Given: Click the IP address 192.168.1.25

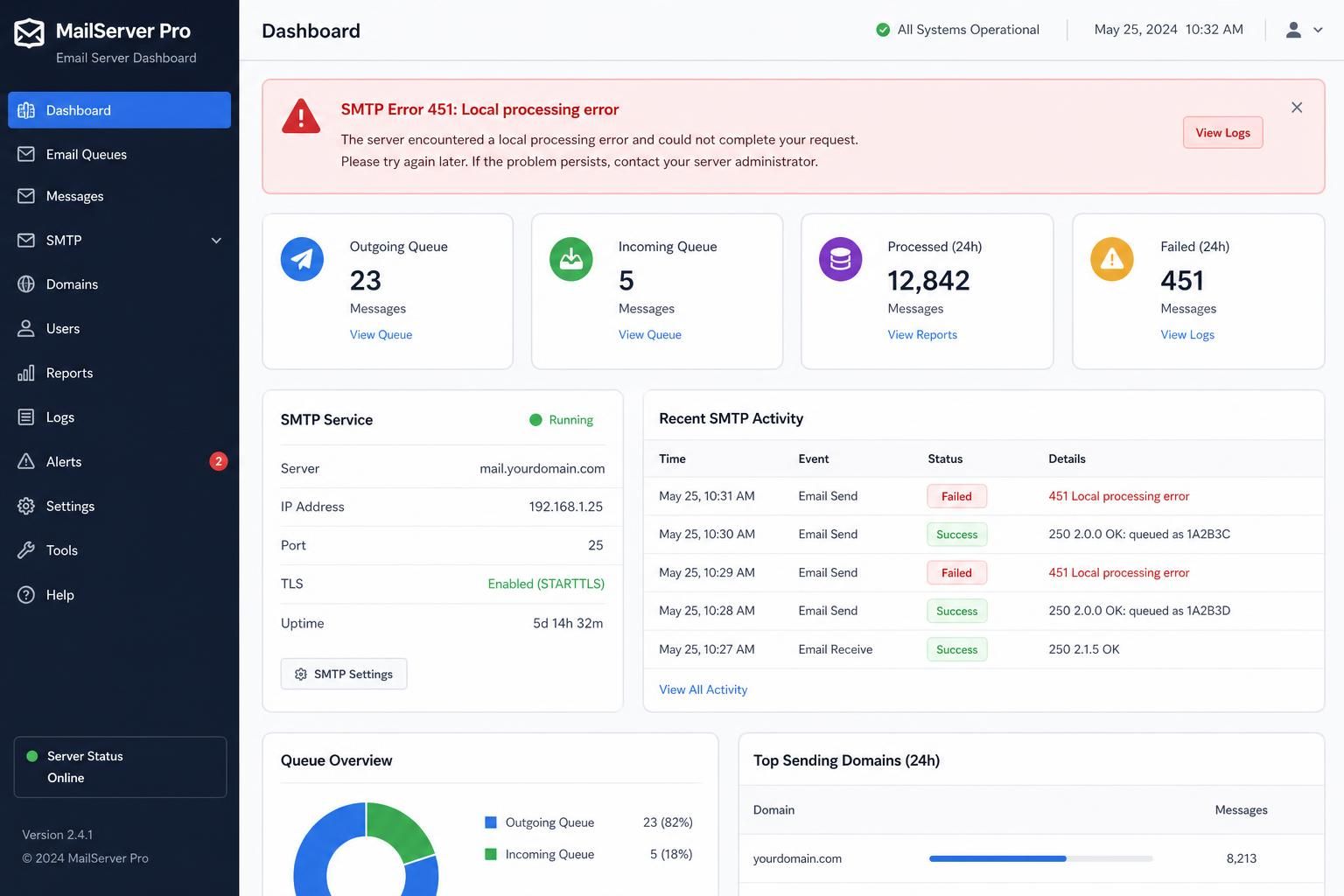Looking at the screenshot, I should tap(566, 507).
